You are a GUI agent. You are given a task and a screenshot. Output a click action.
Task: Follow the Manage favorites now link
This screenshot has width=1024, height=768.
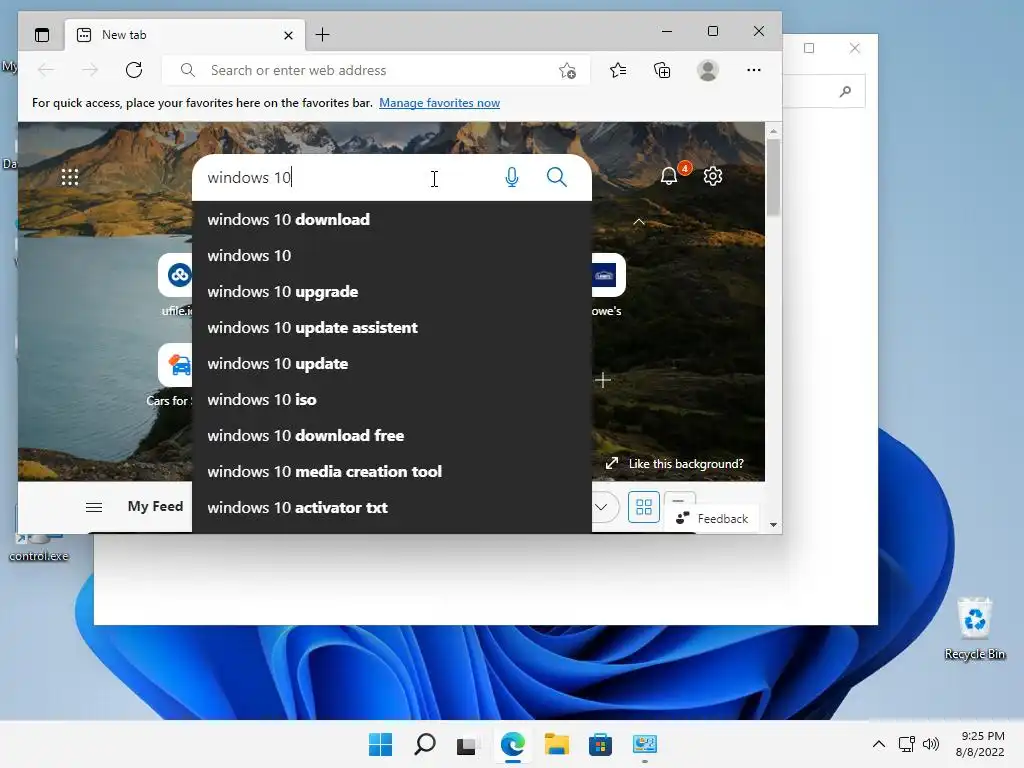coord(440,103)
